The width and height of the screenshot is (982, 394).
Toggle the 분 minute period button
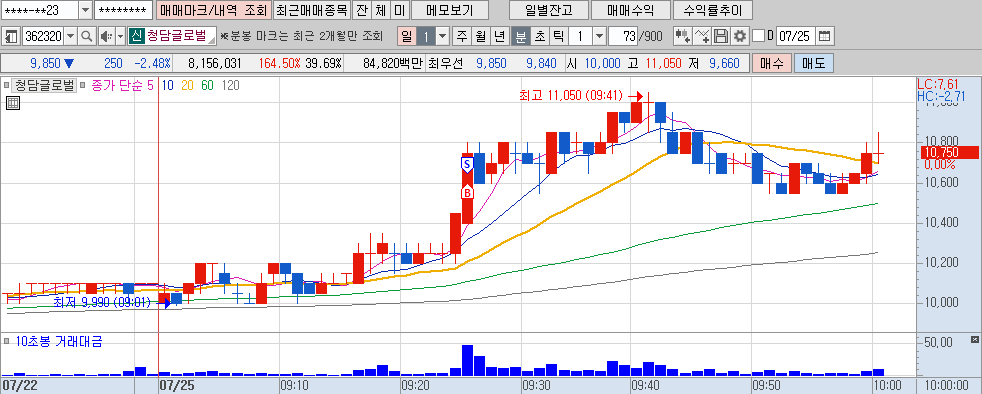(x=520, y=36)
